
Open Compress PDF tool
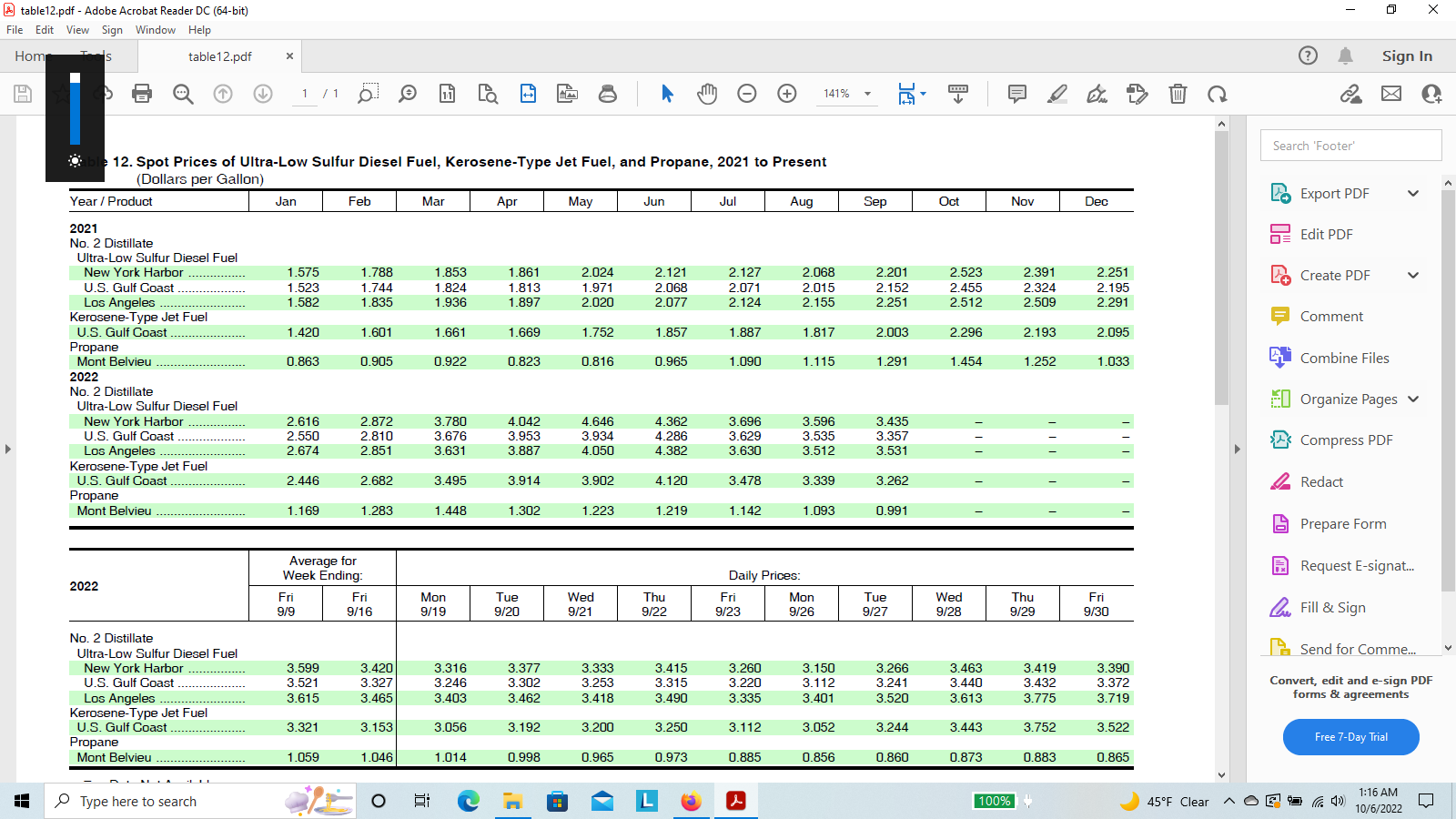(1331, 440)
